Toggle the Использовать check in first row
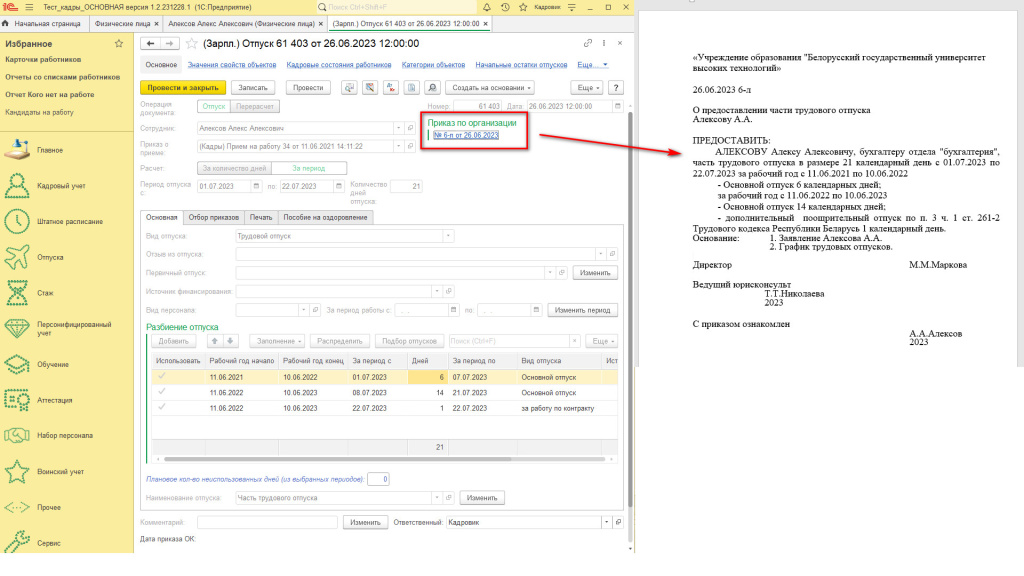 161,377
